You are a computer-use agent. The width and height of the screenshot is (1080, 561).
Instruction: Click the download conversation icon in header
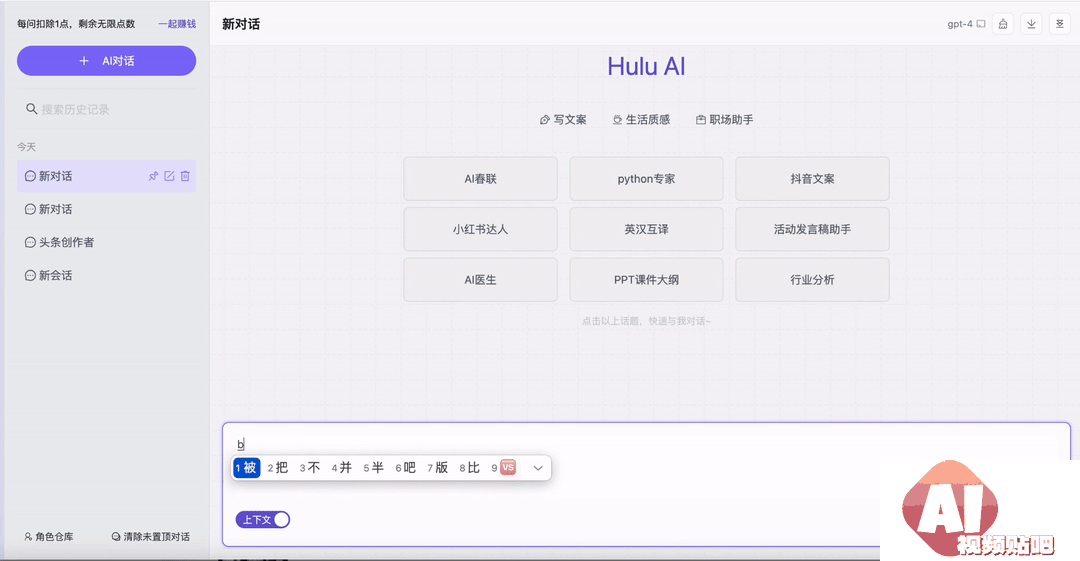[x=1031, y=24]
